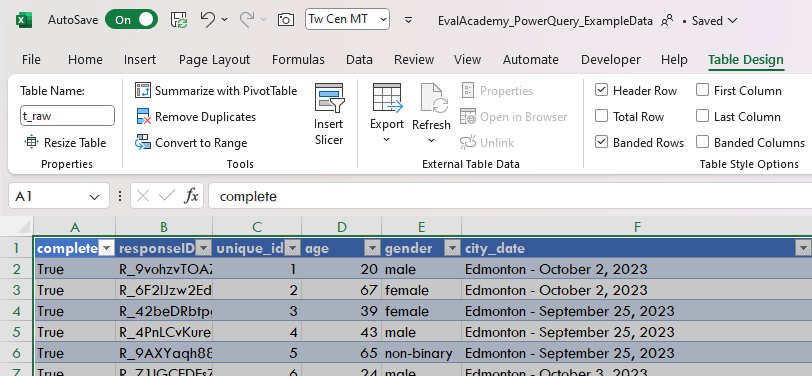
Task: Select row 4 header
Action: [x=17, y=311]
